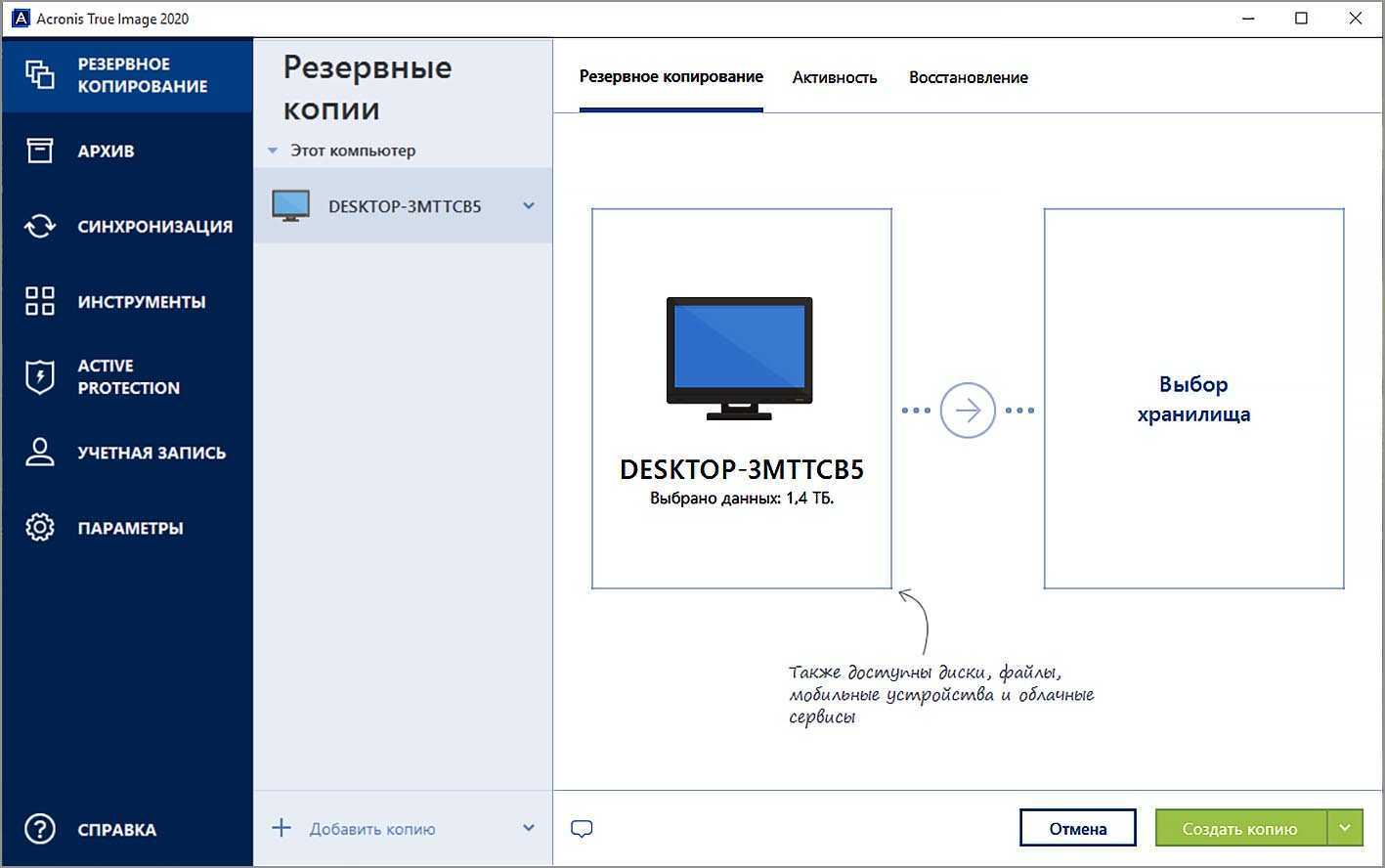Click the Учетная запись person icon
Viewport: 1385px width, 868px height.
click(x=40, y=452)
